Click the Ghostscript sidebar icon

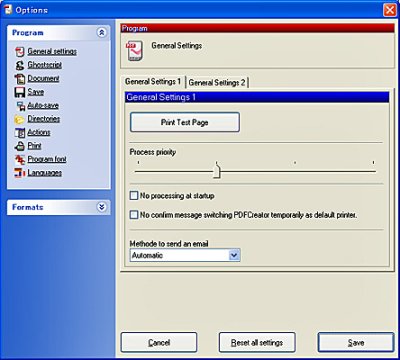coord(20,65)
